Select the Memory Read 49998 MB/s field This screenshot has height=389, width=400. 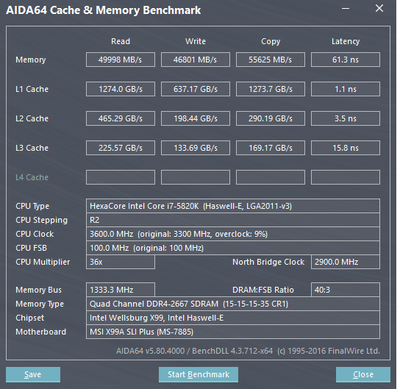(120, 60)
